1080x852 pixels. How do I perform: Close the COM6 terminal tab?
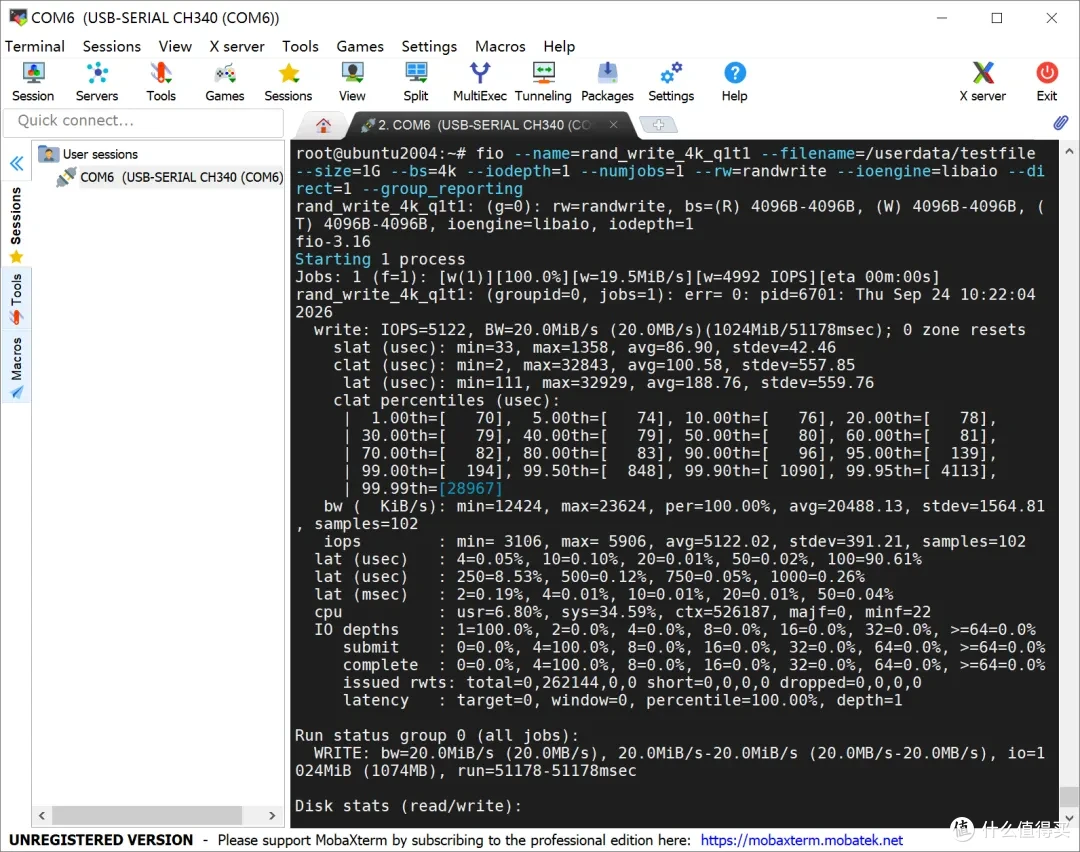point(613,125)
